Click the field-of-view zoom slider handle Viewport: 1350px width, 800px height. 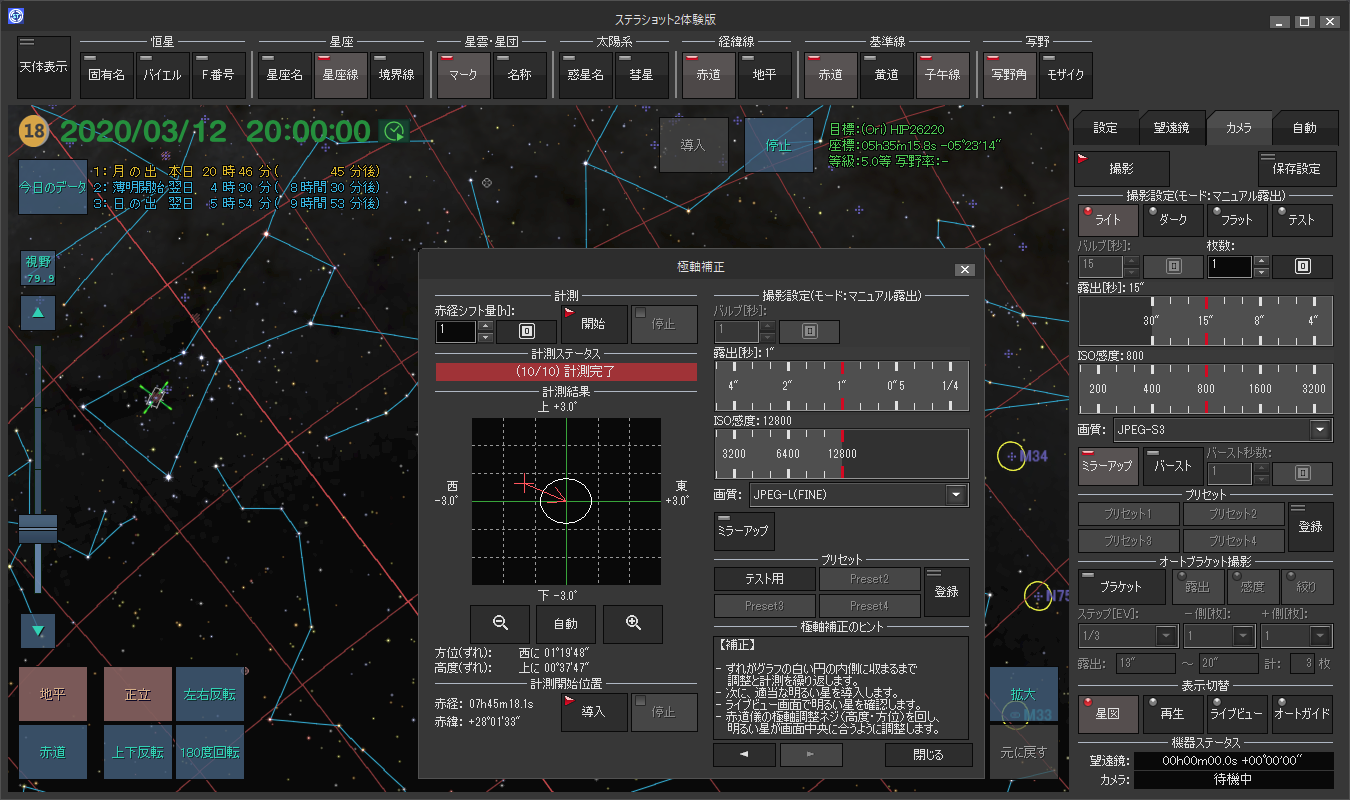pyautogui.click(x=38, y=529)
